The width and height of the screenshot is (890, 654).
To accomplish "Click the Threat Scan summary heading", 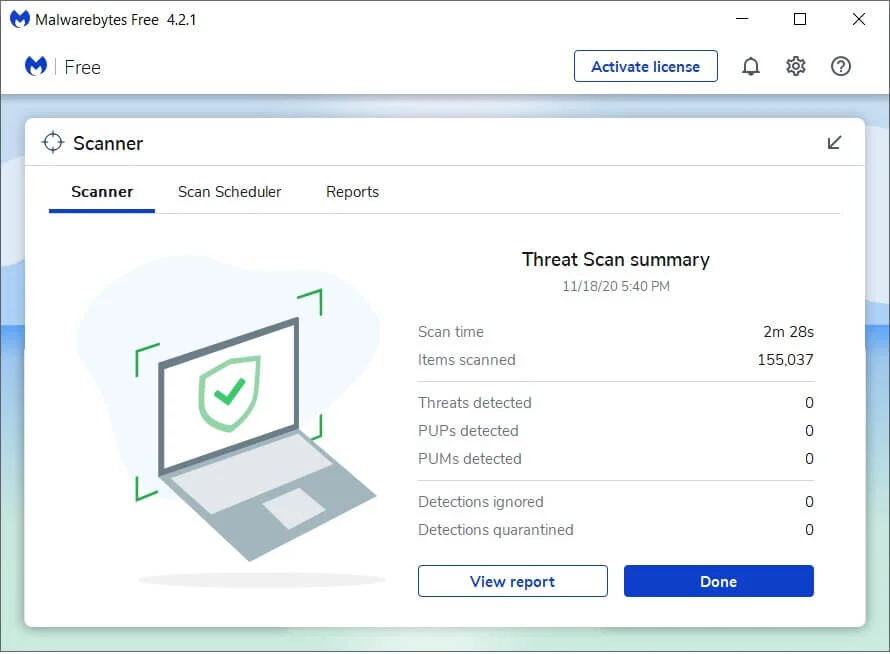I will click(615, 259).
